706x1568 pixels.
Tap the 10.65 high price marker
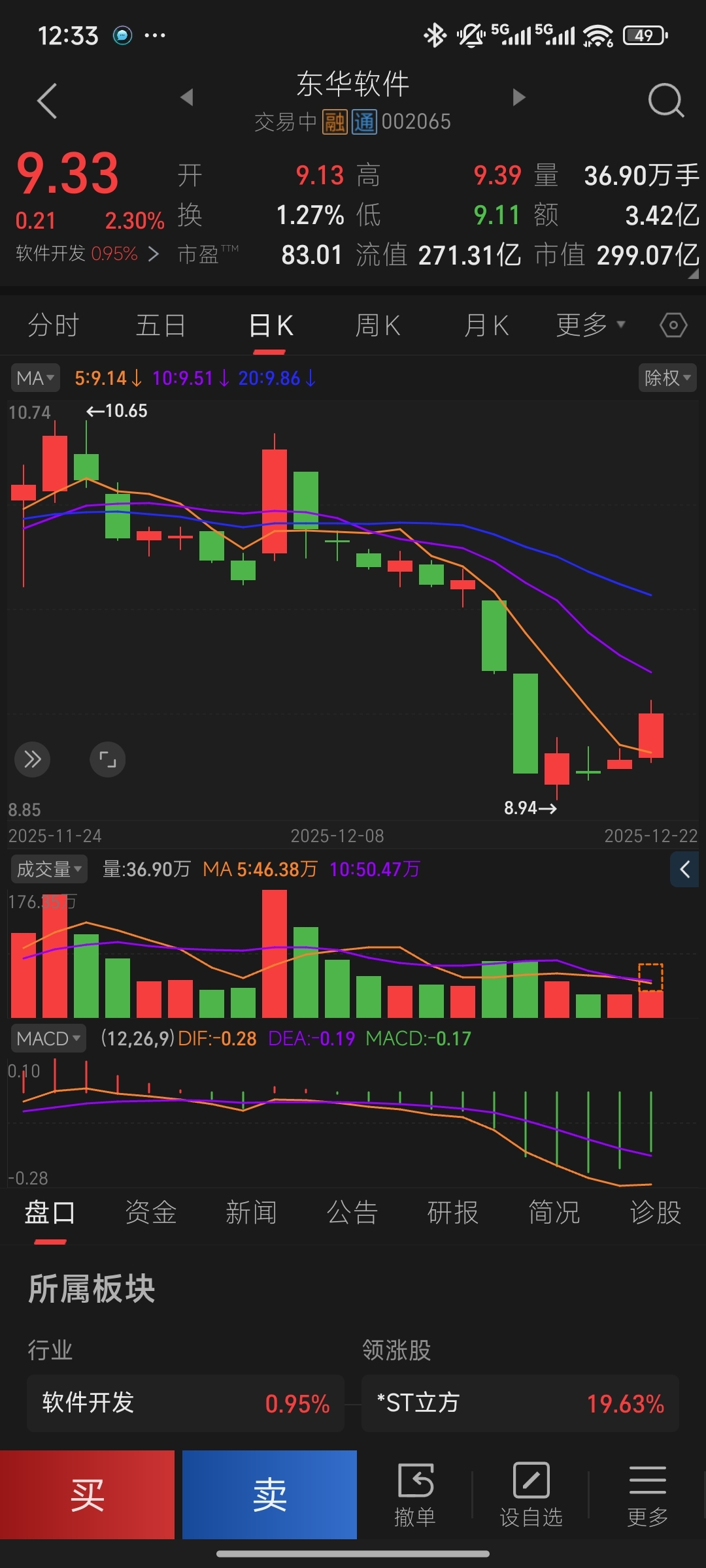coord(117,411)
